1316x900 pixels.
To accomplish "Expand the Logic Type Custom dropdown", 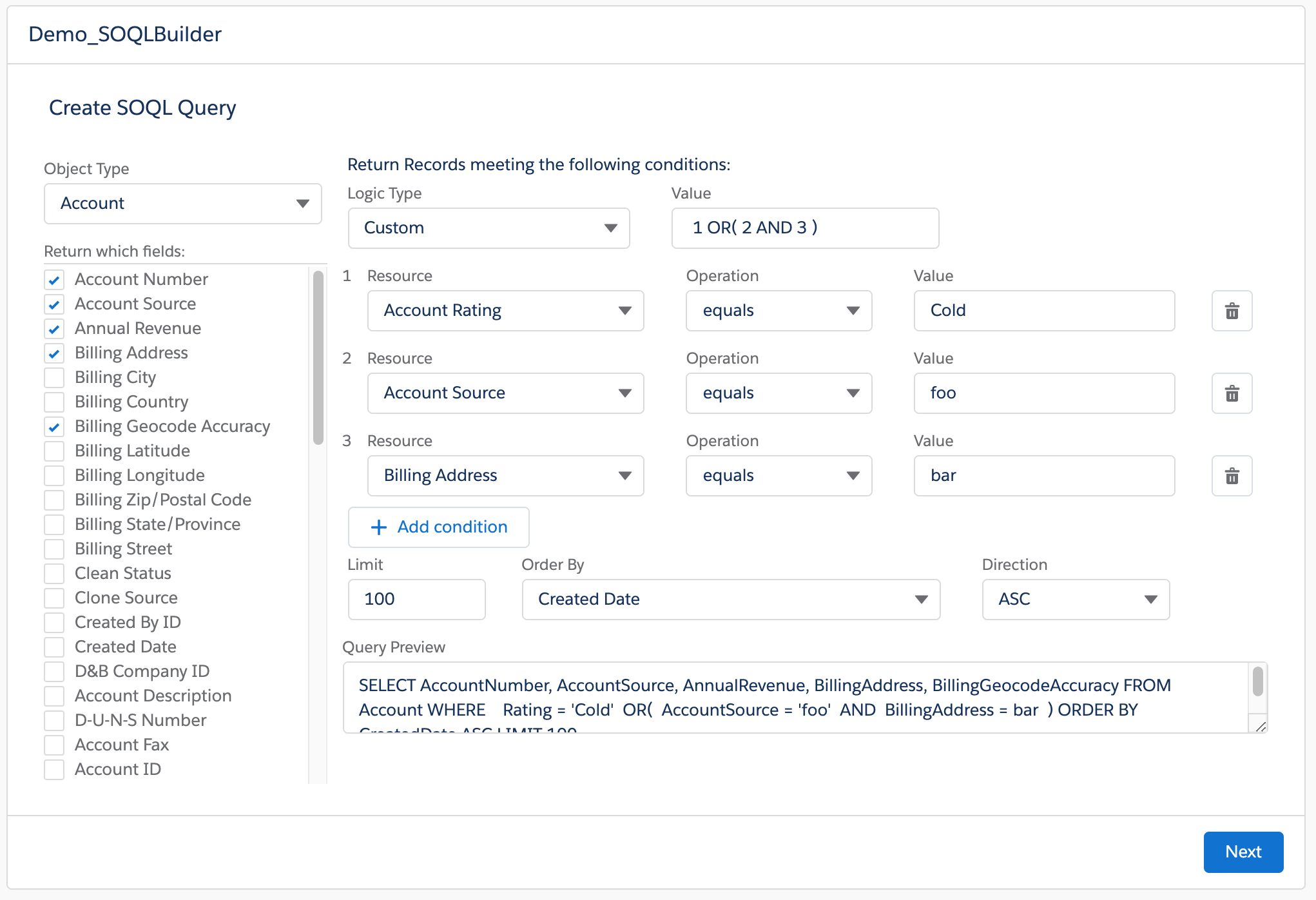I will 489,228.
